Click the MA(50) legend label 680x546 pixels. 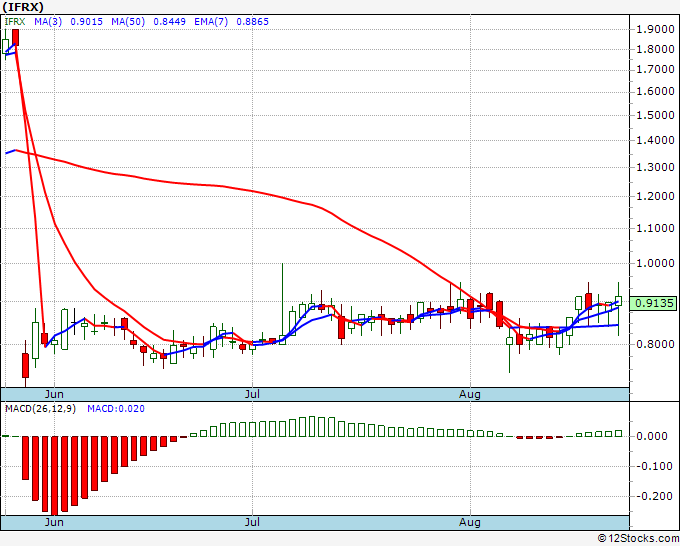[x=128, y=22]
